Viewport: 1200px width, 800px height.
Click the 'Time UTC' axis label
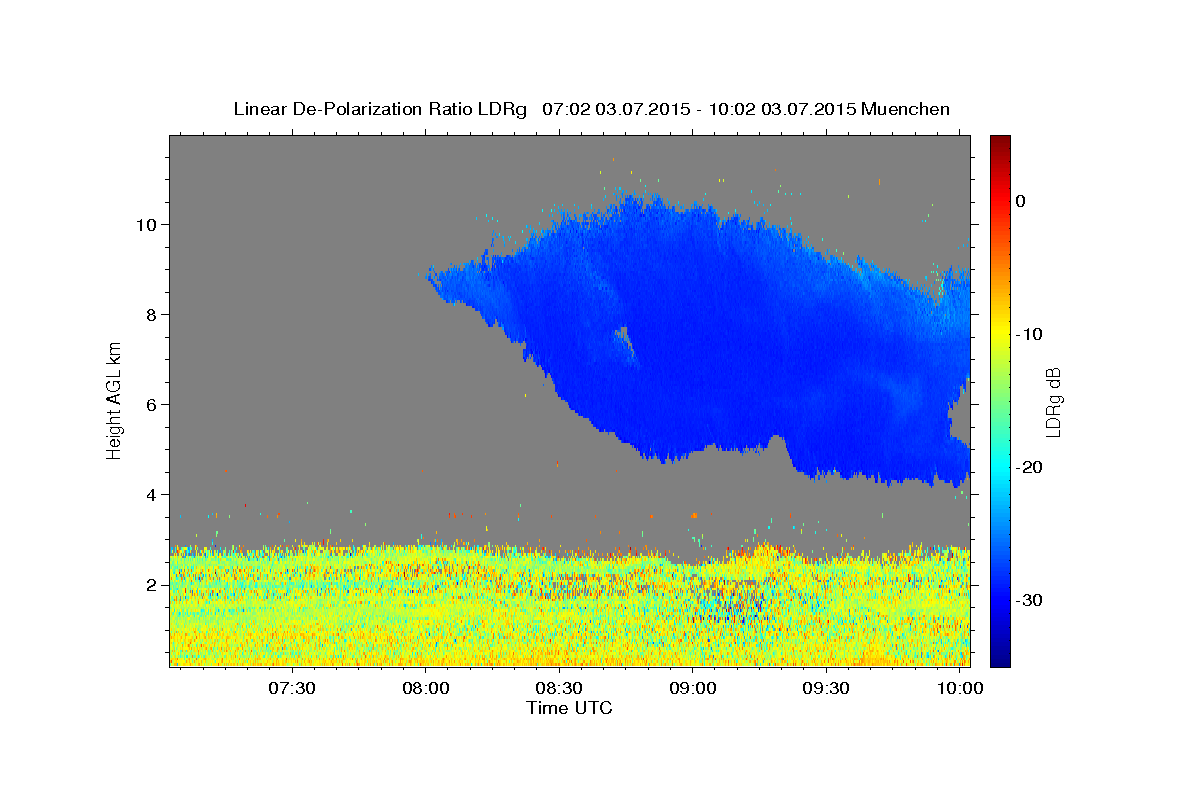pyautogui.click(x=569, y=708)
